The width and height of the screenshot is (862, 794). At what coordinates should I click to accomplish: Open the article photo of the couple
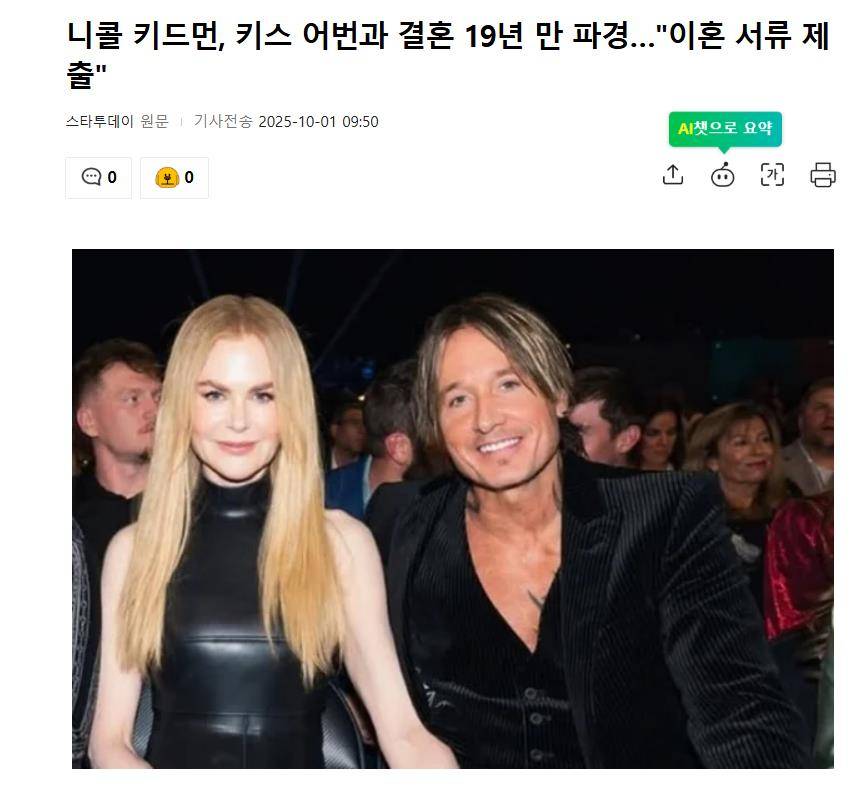pos(453,509)
